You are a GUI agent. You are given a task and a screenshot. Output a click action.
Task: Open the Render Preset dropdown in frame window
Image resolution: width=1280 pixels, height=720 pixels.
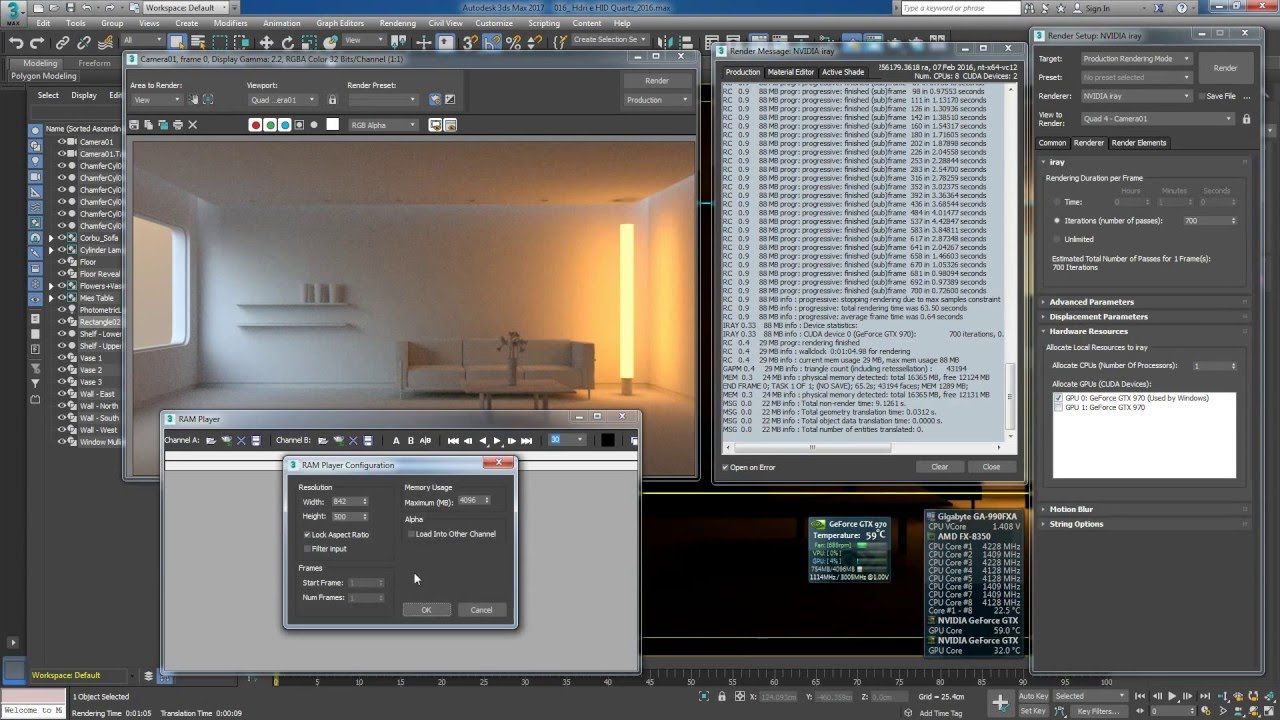pyautogui.click(x=382, y=100)
